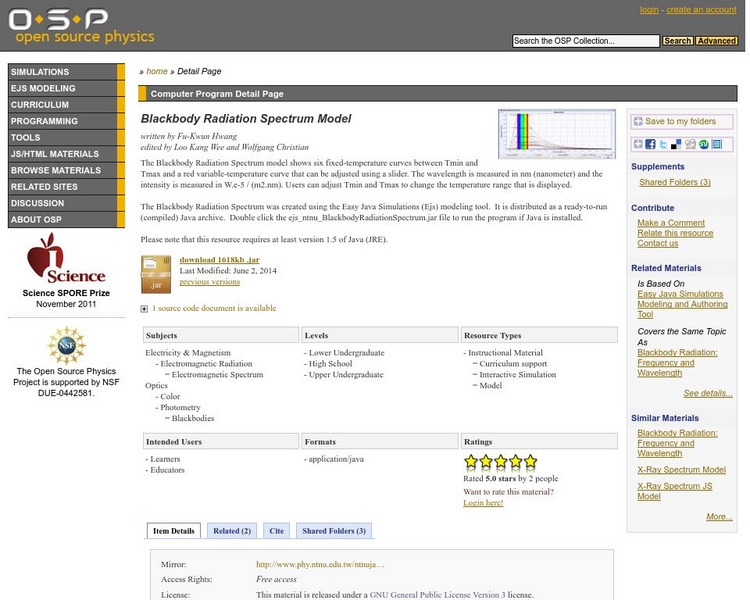Bookmark this page on Delicious

point(676,144)
